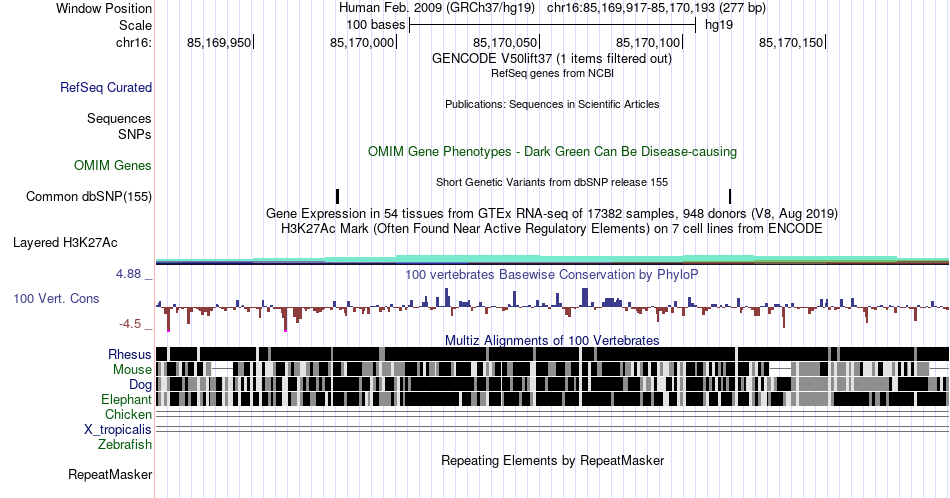Click the hg19 label beside the scale
Screen dimensions: 950x498
(x=719, y=25)
